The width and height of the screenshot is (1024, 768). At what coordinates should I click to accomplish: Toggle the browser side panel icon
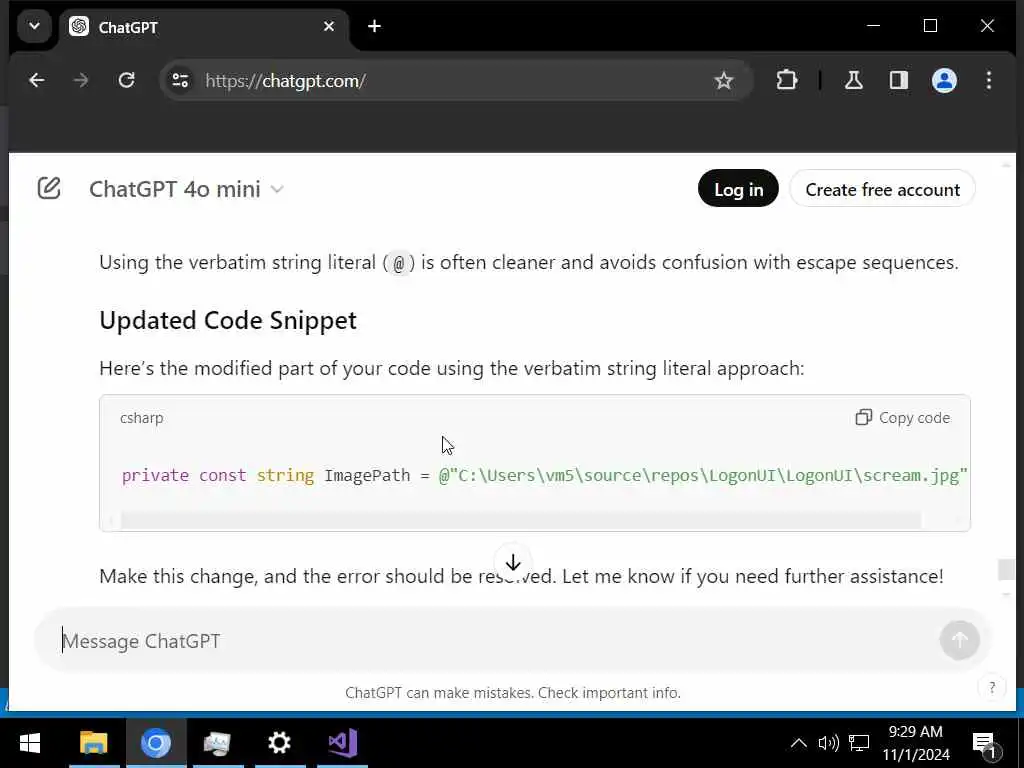click(899, 80)
